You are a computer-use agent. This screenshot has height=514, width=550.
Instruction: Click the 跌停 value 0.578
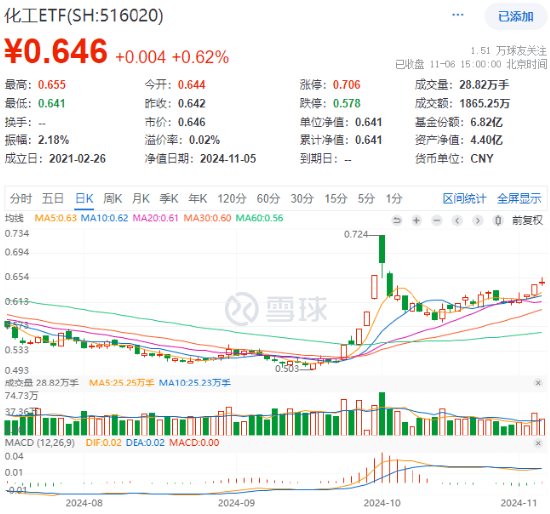(347, 104)
